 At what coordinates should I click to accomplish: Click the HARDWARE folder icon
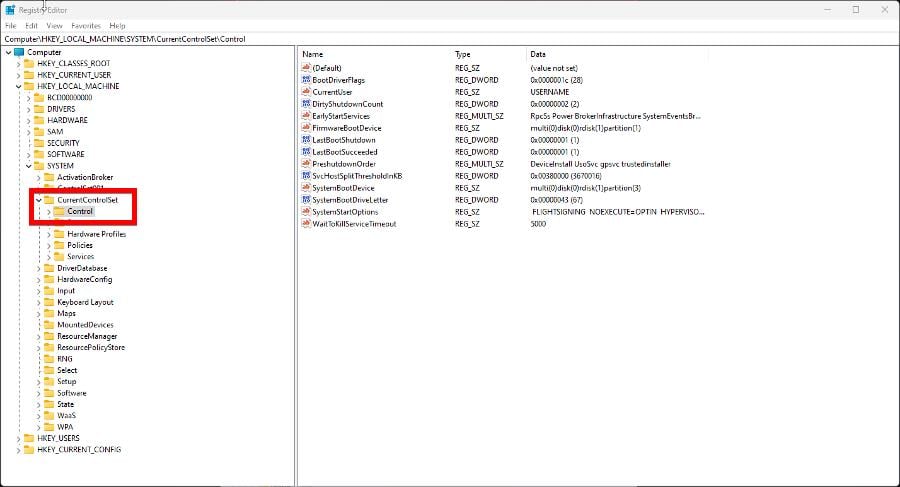pyautogui.click(x=39, y=120)
